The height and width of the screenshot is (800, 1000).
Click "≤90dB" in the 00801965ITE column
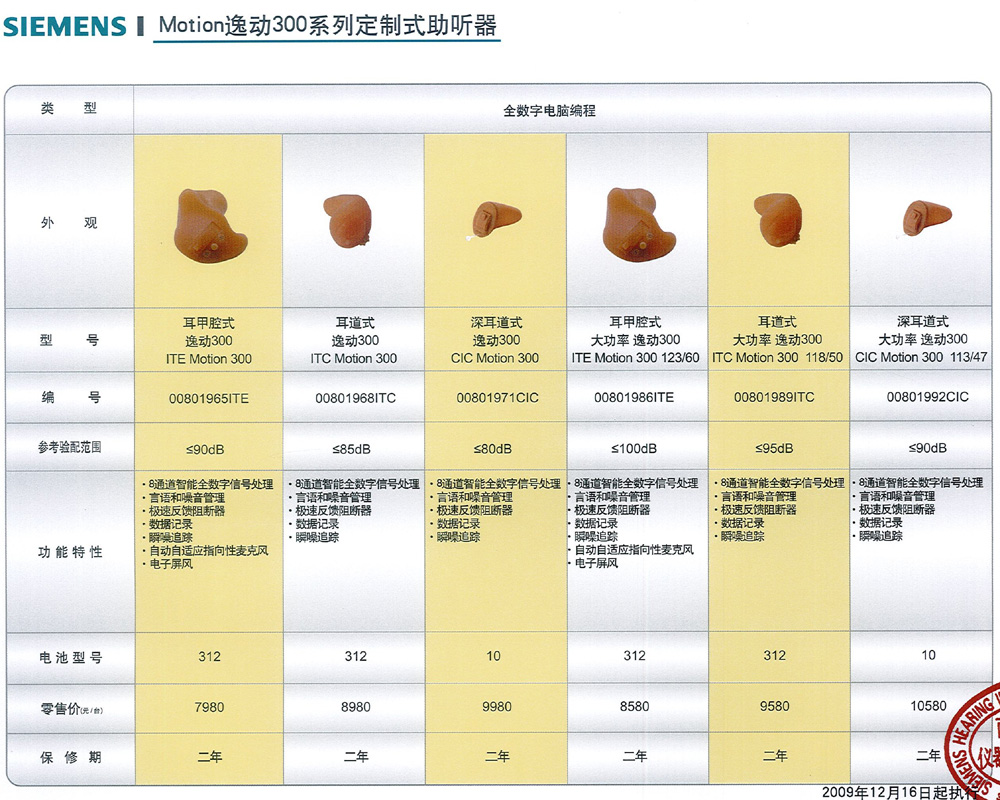[205, 450]
